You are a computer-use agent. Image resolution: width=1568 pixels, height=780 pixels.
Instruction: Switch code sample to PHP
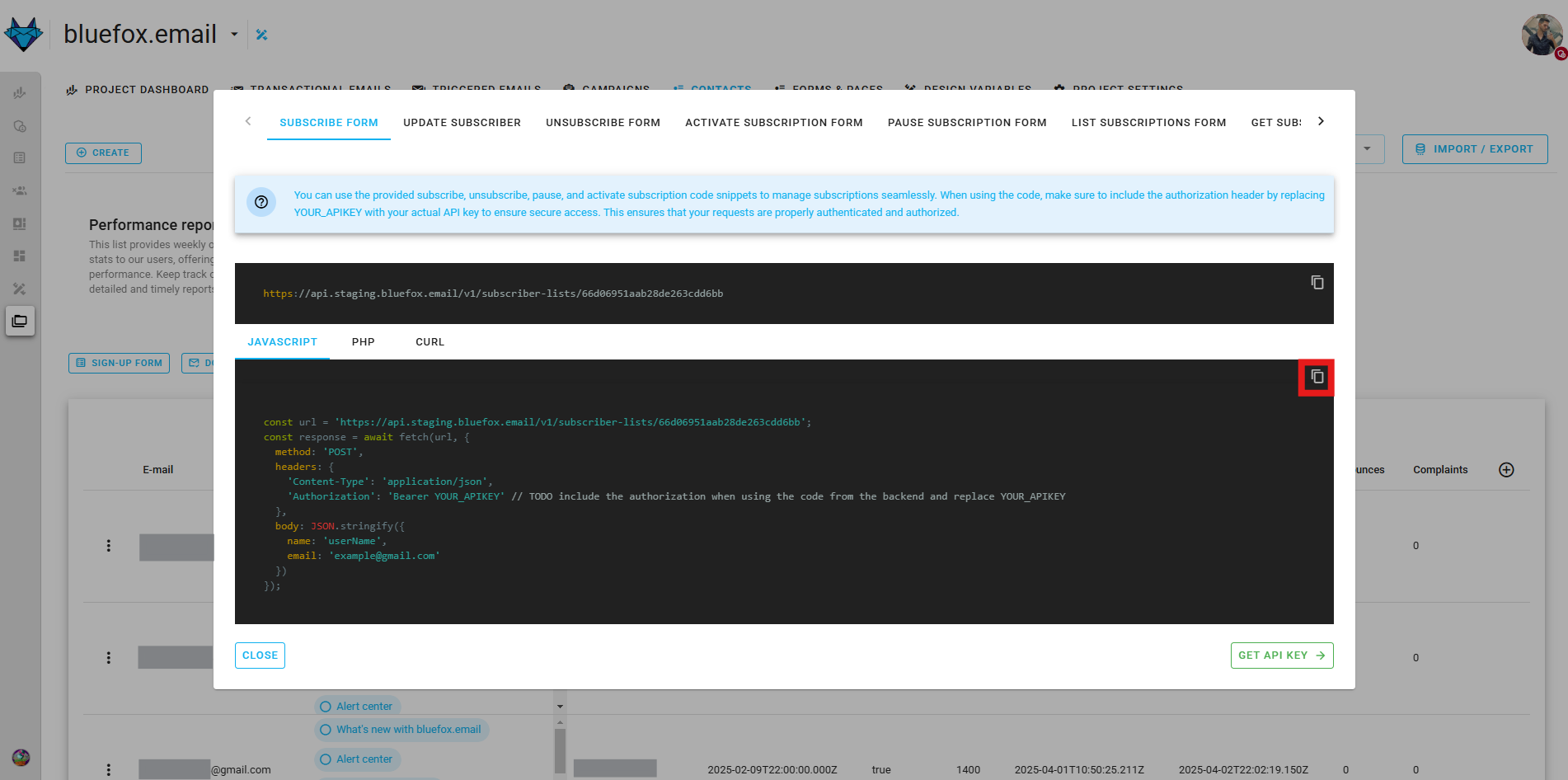tap(363, 342)
